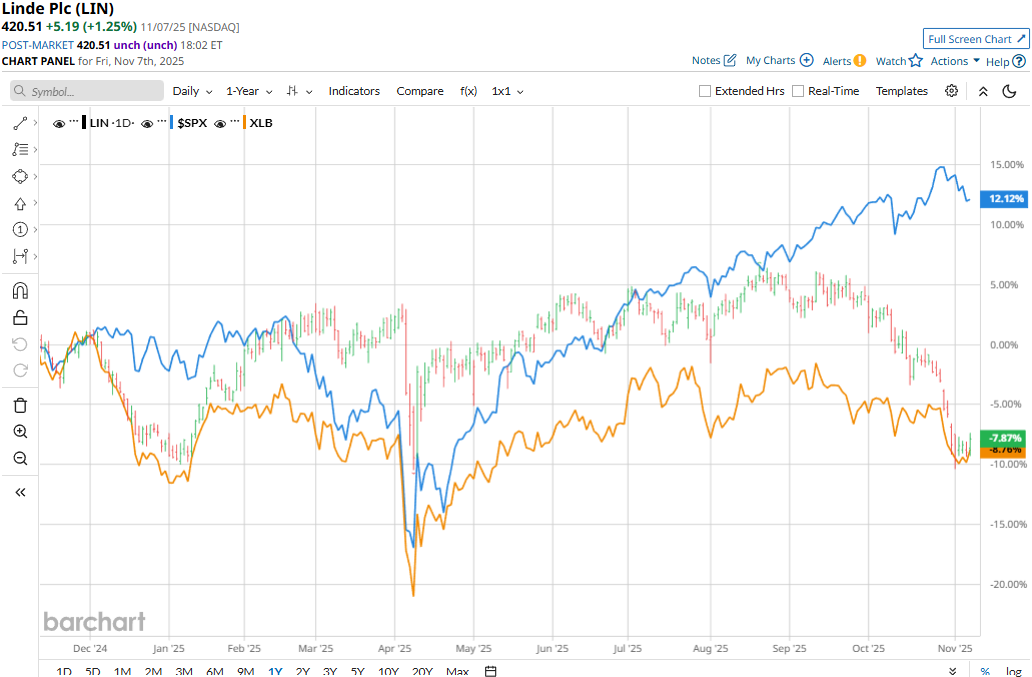1032x677 pixels.
Task: Click the black LIN color swatch
Action: (84, 123)
